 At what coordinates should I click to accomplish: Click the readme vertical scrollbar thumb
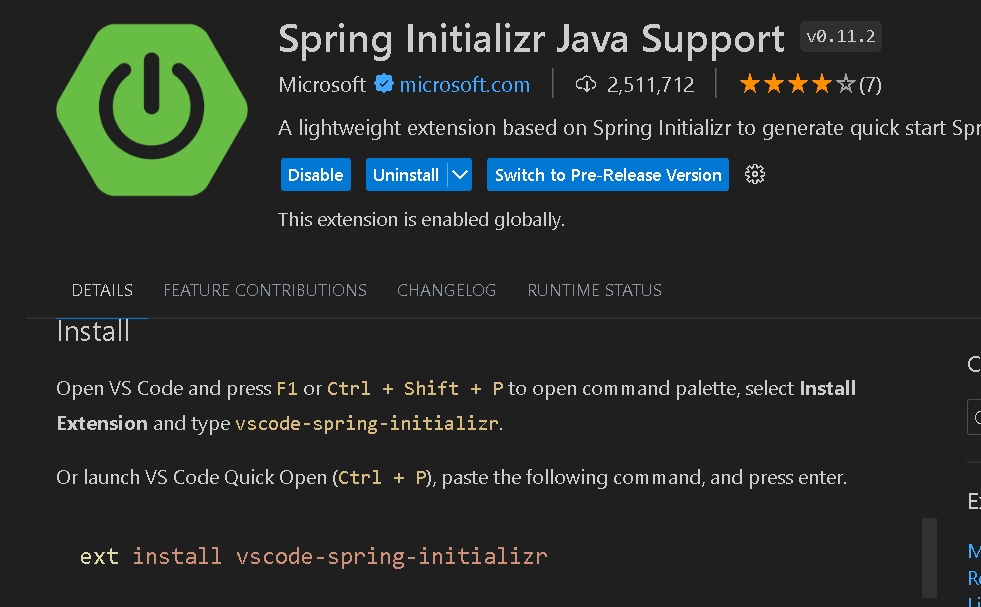[929, 558]
